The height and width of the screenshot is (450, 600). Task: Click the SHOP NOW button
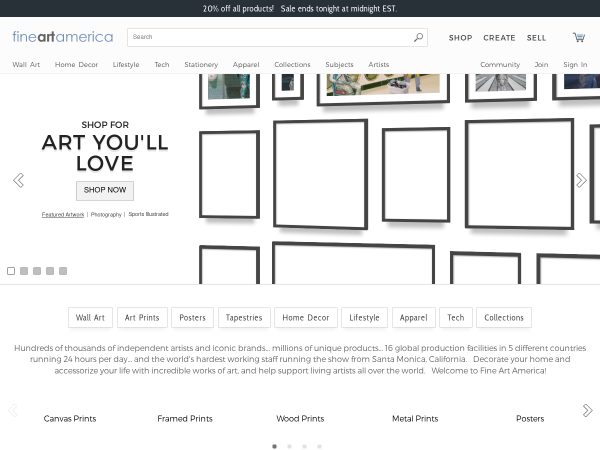105,191
